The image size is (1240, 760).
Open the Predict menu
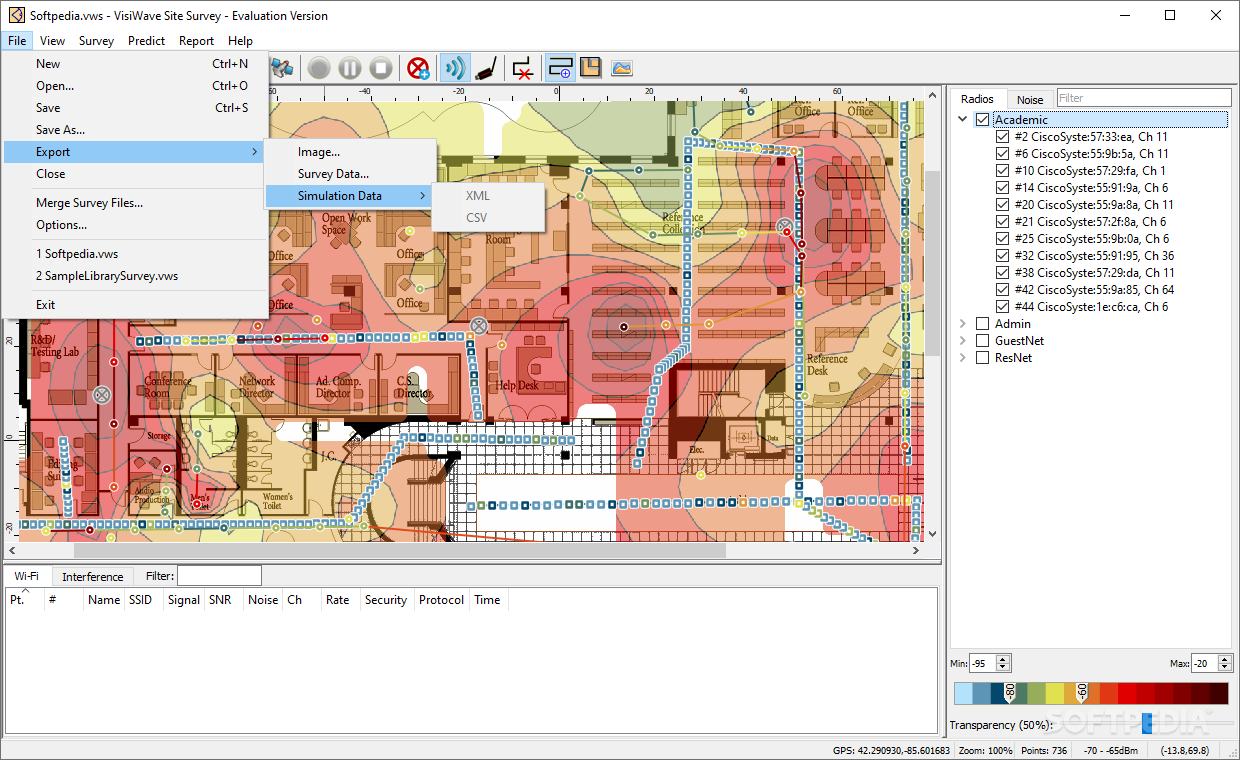pos(147,41)
